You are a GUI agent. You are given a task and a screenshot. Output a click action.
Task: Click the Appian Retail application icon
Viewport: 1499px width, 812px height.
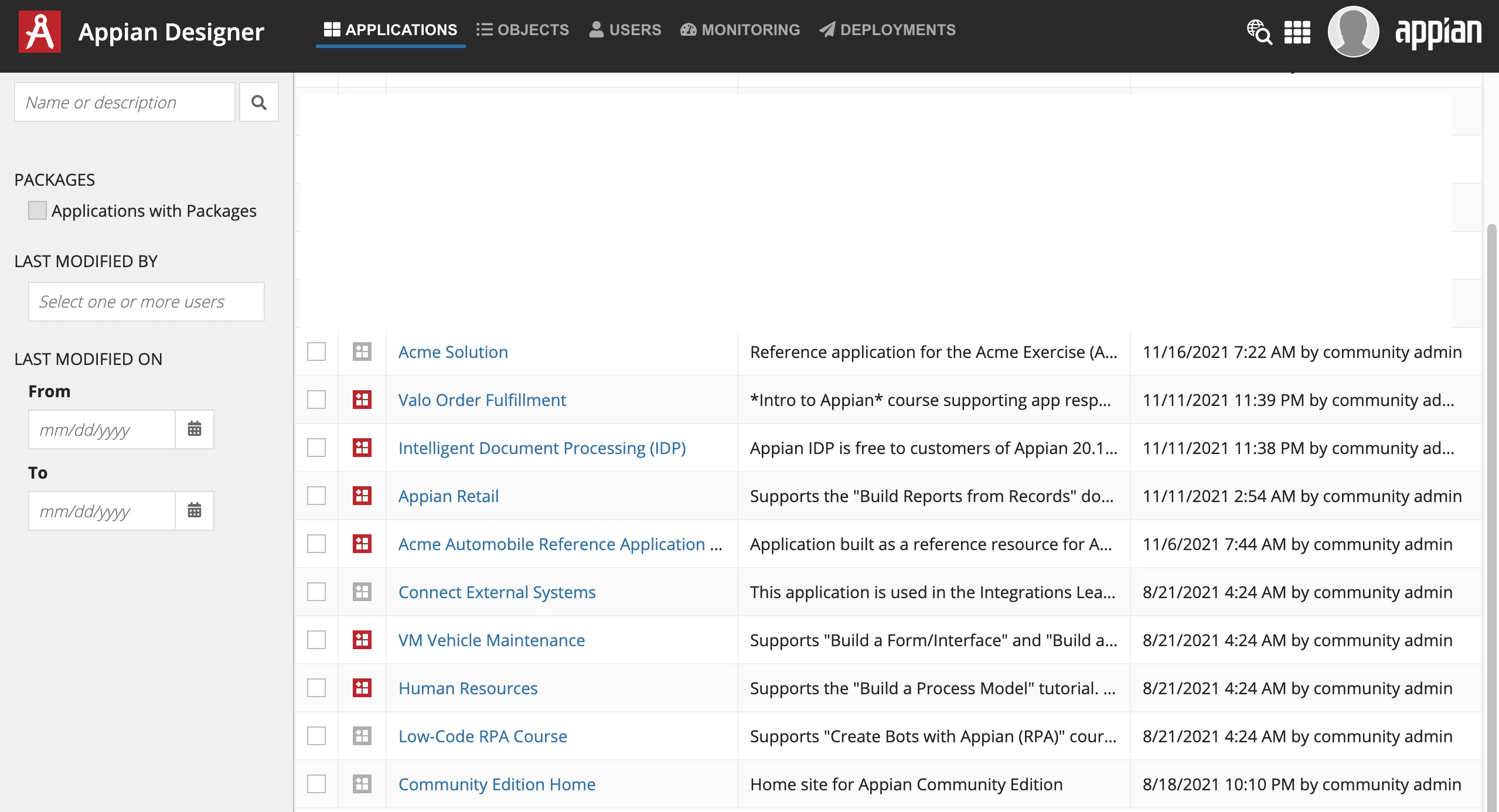[x=362, y=496]
